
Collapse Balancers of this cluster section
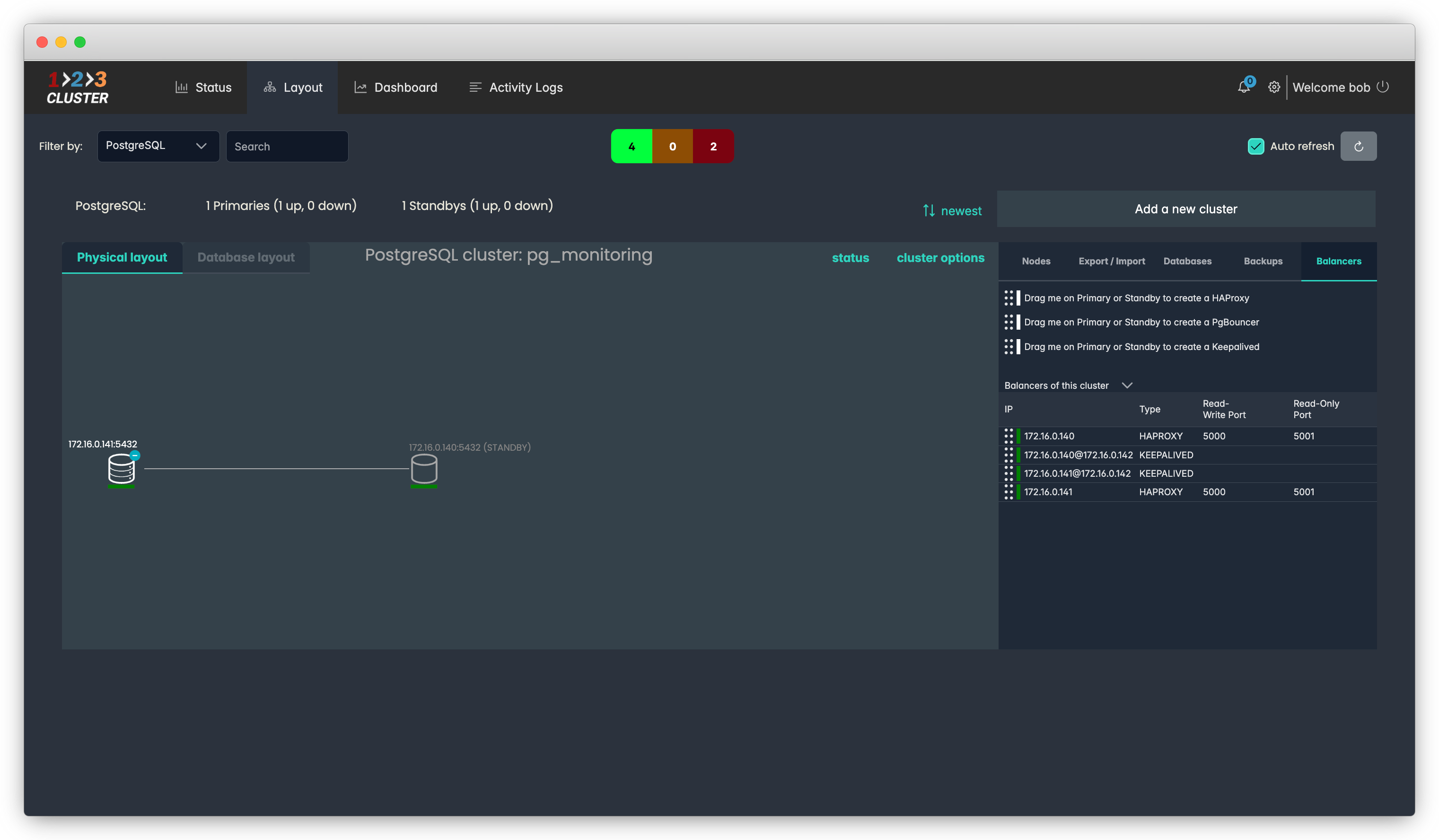[x=1127, y=385]
